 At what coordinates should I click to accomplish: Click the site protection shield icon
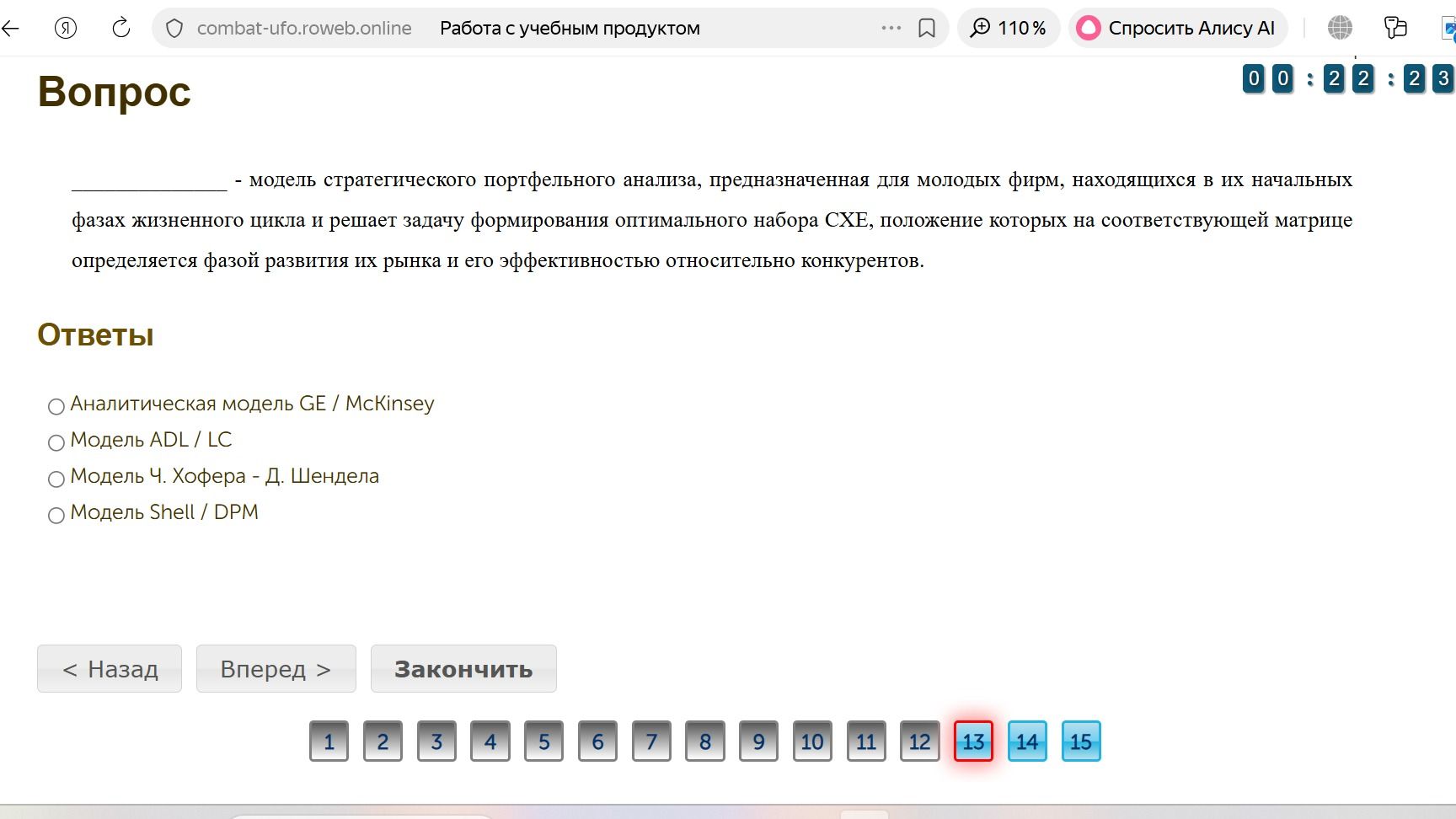pos(174,29)
